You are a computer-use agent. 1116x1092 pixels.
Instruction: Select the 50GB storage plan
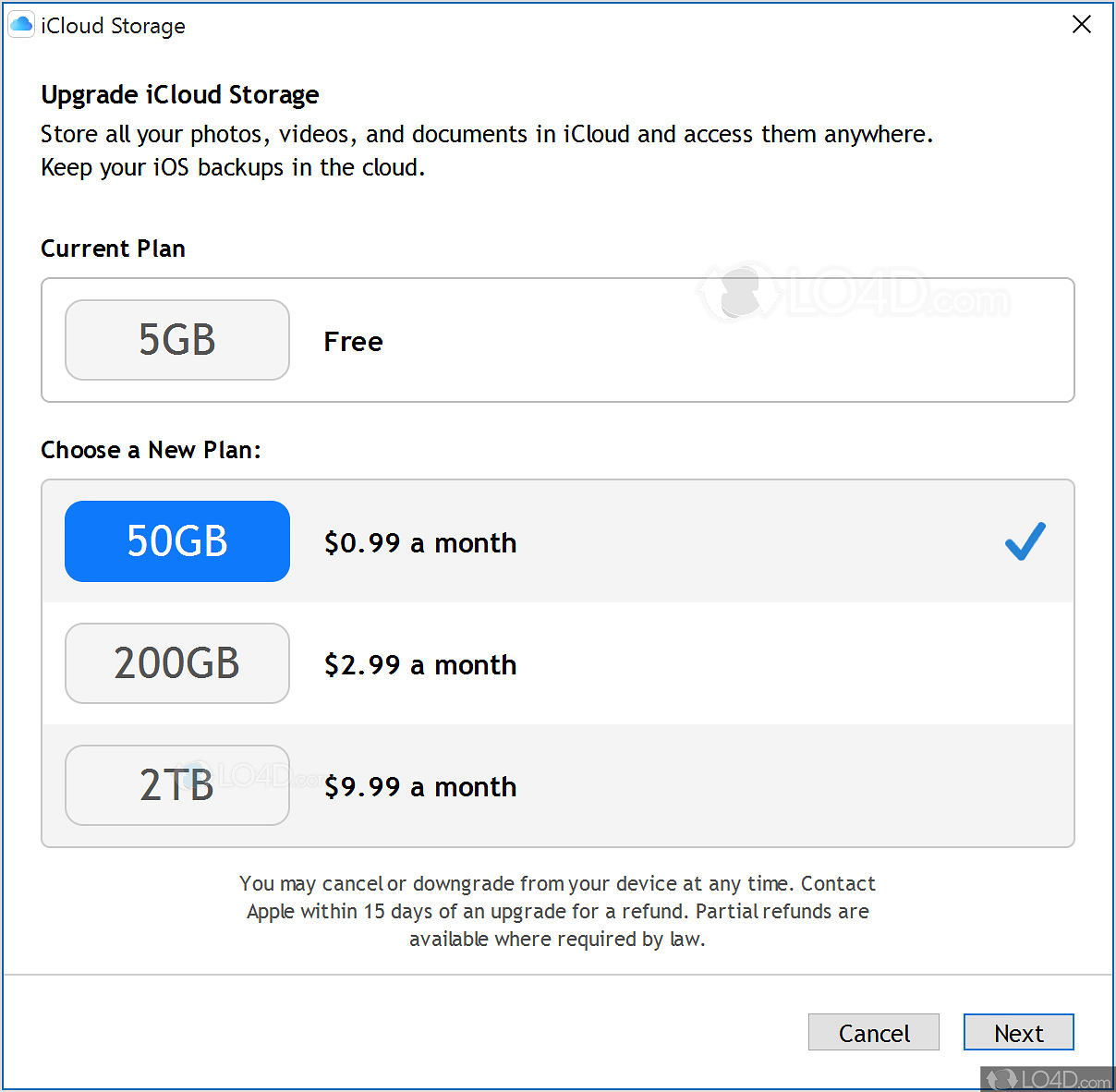tap(176, 541)
